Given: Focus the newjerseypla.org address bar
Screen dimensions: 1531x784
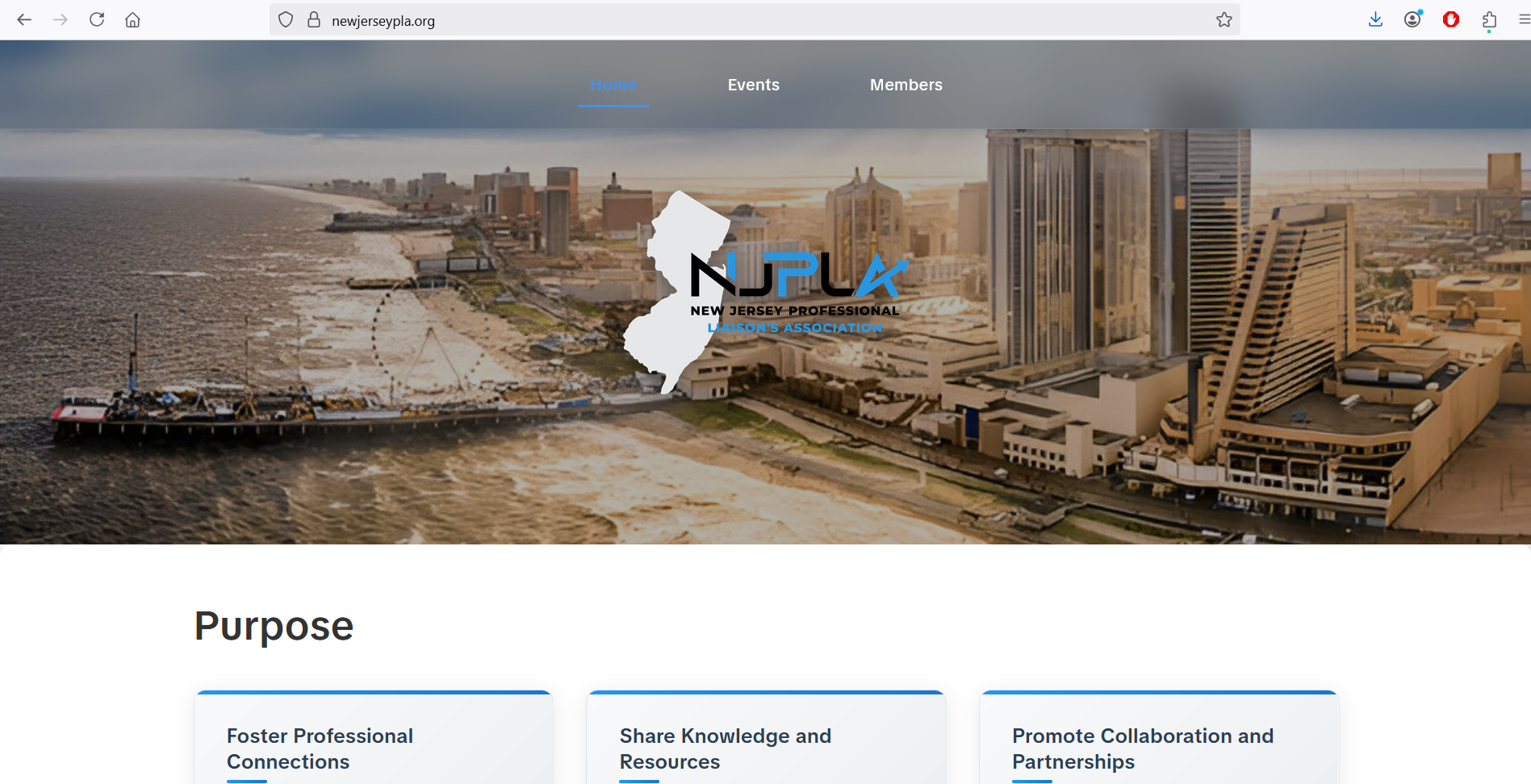Looking at the screenshot, I should [x=726, y=21].
